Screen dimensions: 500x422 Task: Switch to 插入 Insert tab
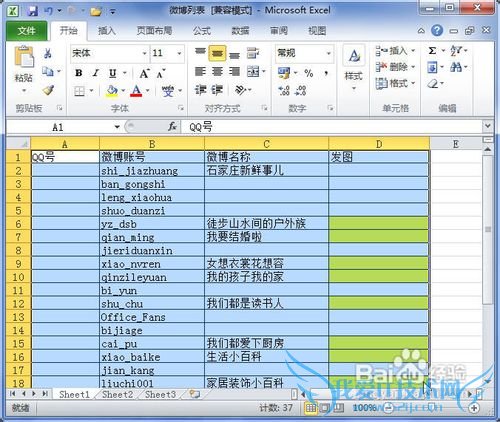pyautogui.click(x=107, y=31)
